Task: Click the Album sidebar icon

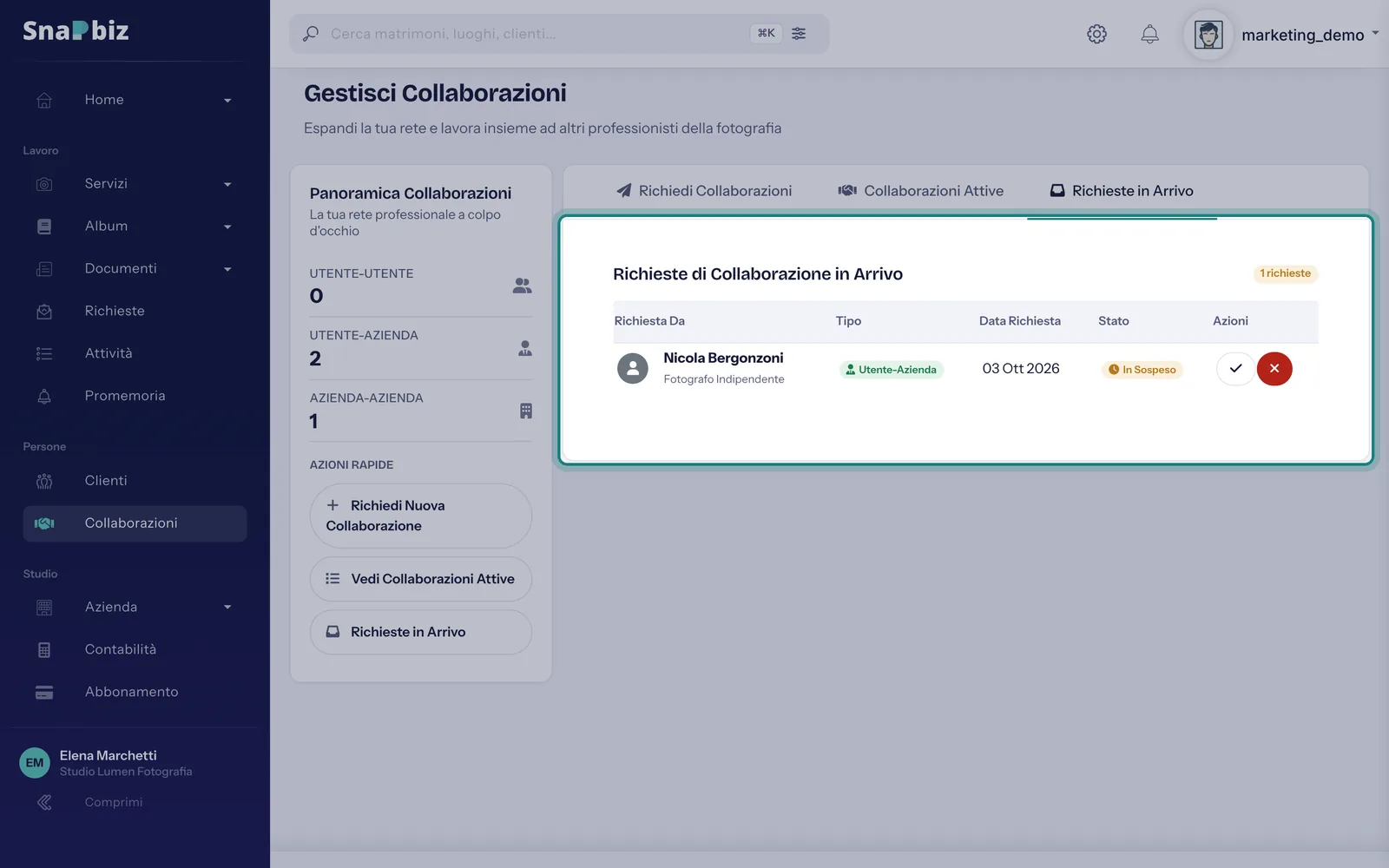Action: pos(44,227)
